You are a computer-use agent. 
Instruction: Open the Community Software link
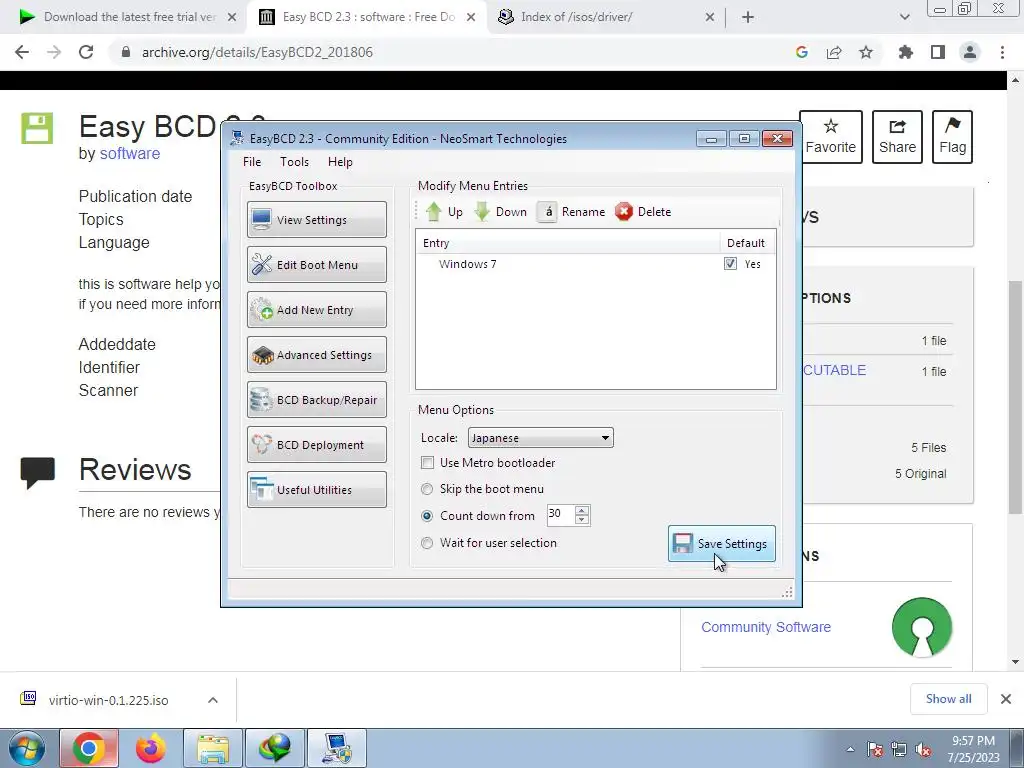(x=766, y=627)
